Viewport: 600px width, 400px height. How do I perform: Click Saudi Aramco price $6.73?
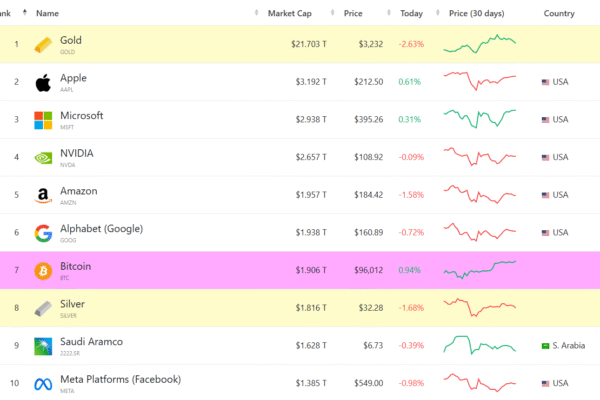pyautogui.click(x=373, y=346)
